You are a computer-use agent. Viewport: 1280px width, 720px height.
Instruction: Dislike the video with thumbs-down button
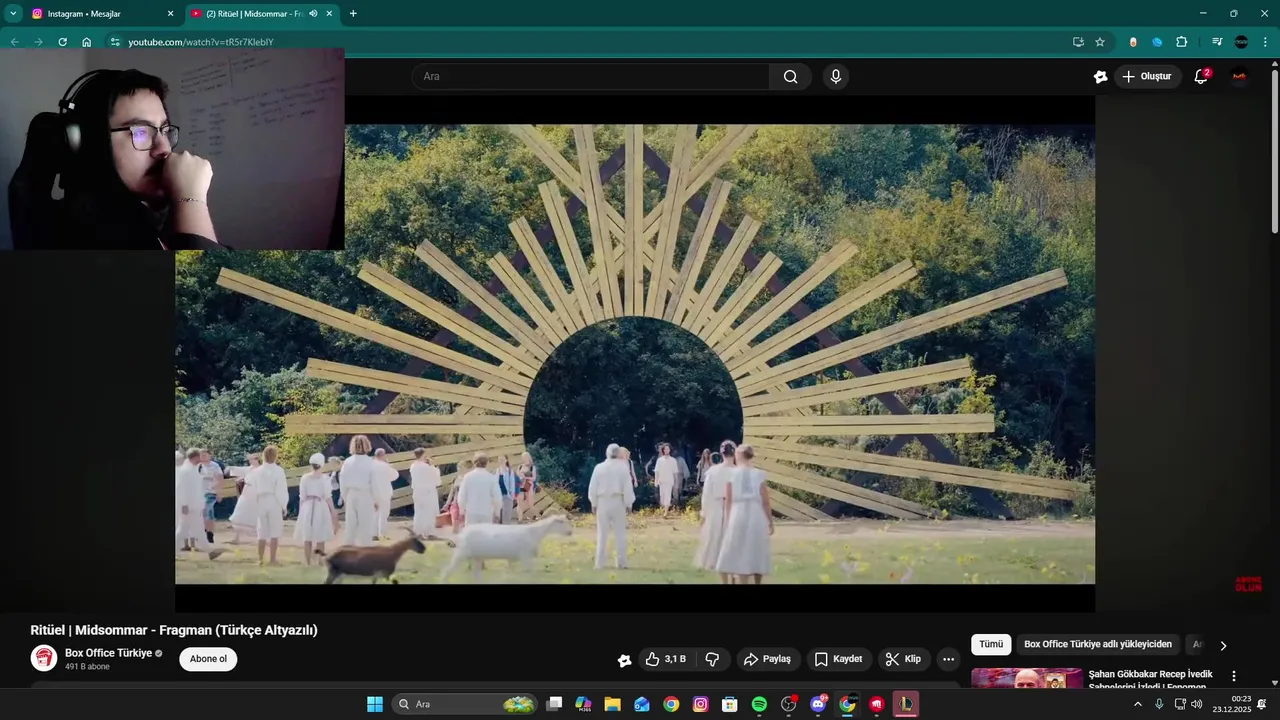[712, 659]
